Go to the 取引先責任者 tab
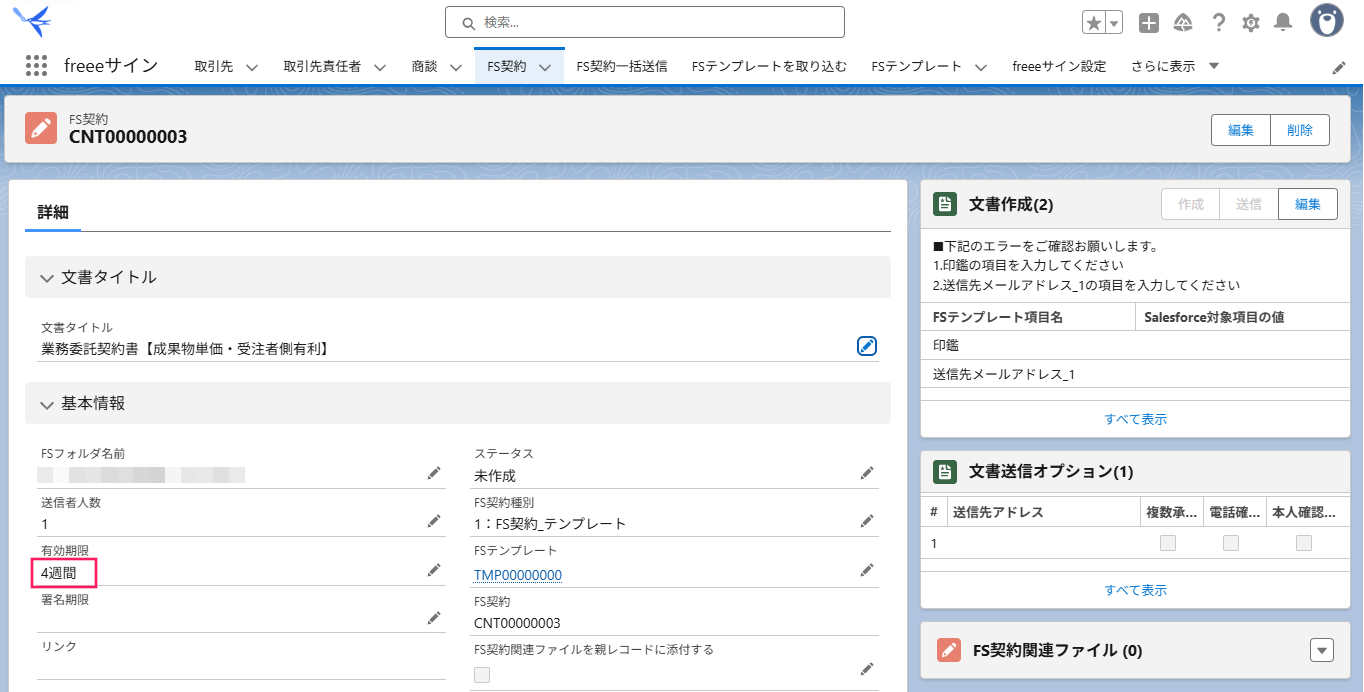The height and width of the screenshot is (692, 1364). [x=322, y=66]
